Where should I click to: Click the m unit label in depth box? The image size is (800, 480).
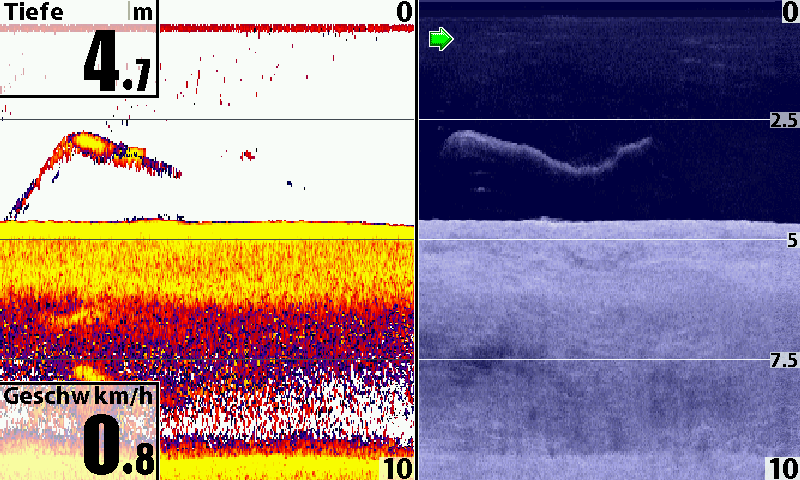click(145, 13)
